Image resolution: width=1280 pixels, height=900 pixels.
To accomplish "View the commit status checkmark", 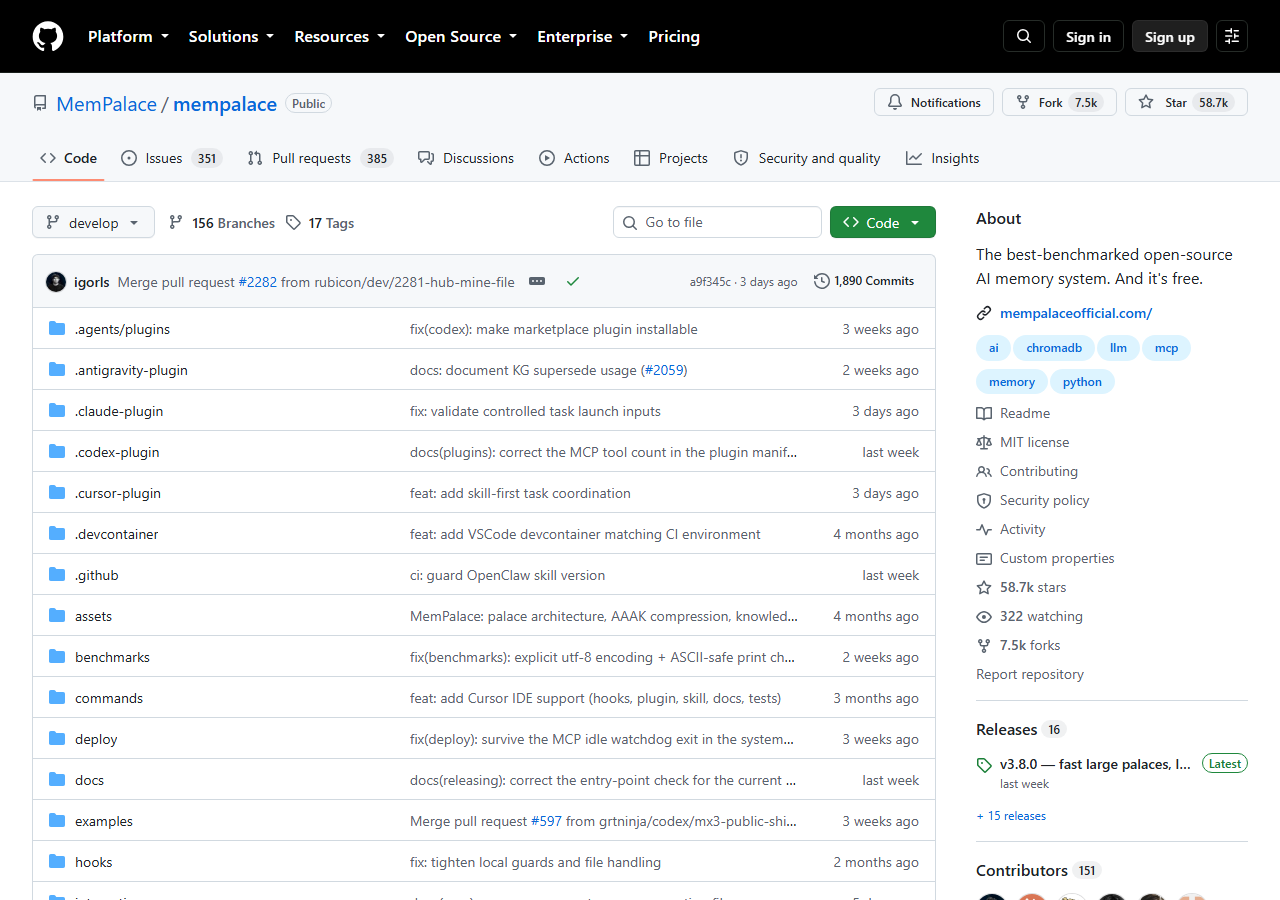I will tap(573, 282).
